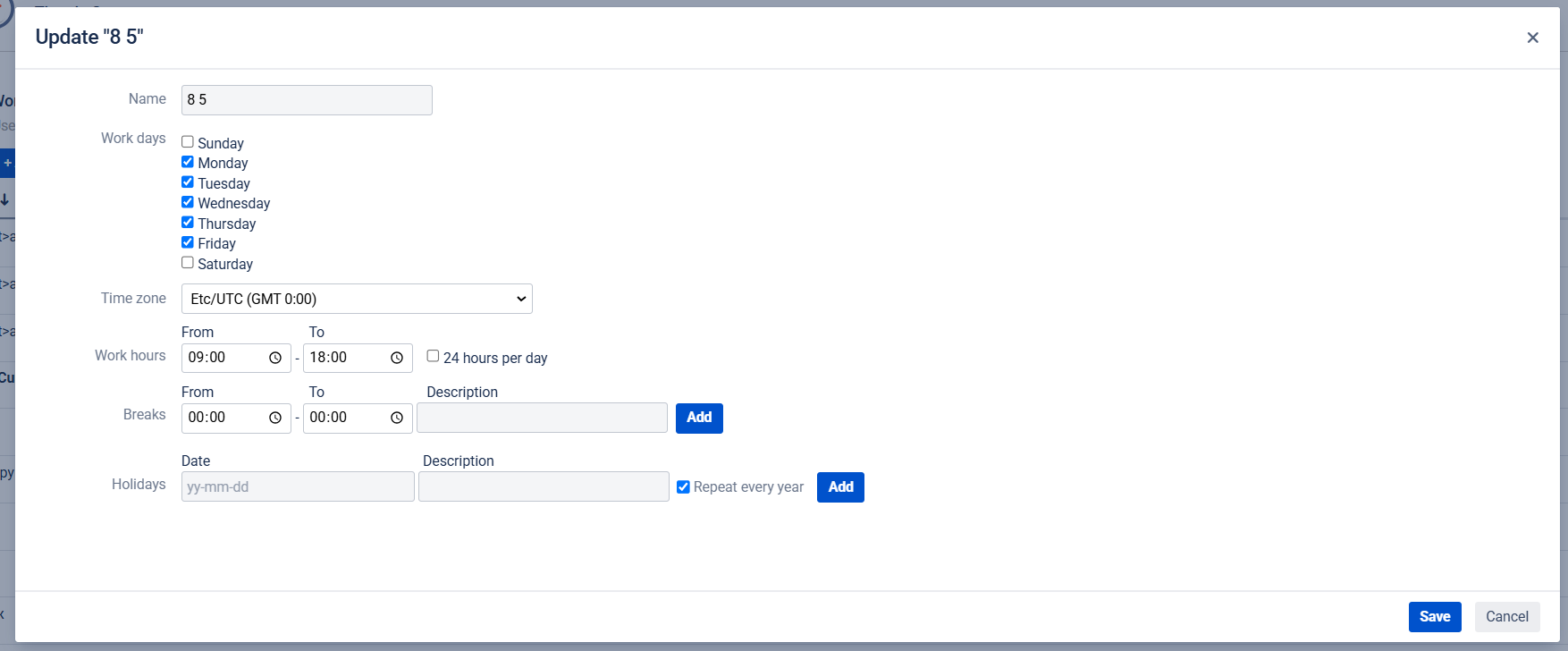Enable Sunday as a work day
Image resolution: width=1568 pixels, height=651 pixels.
(x=188, y=142)
